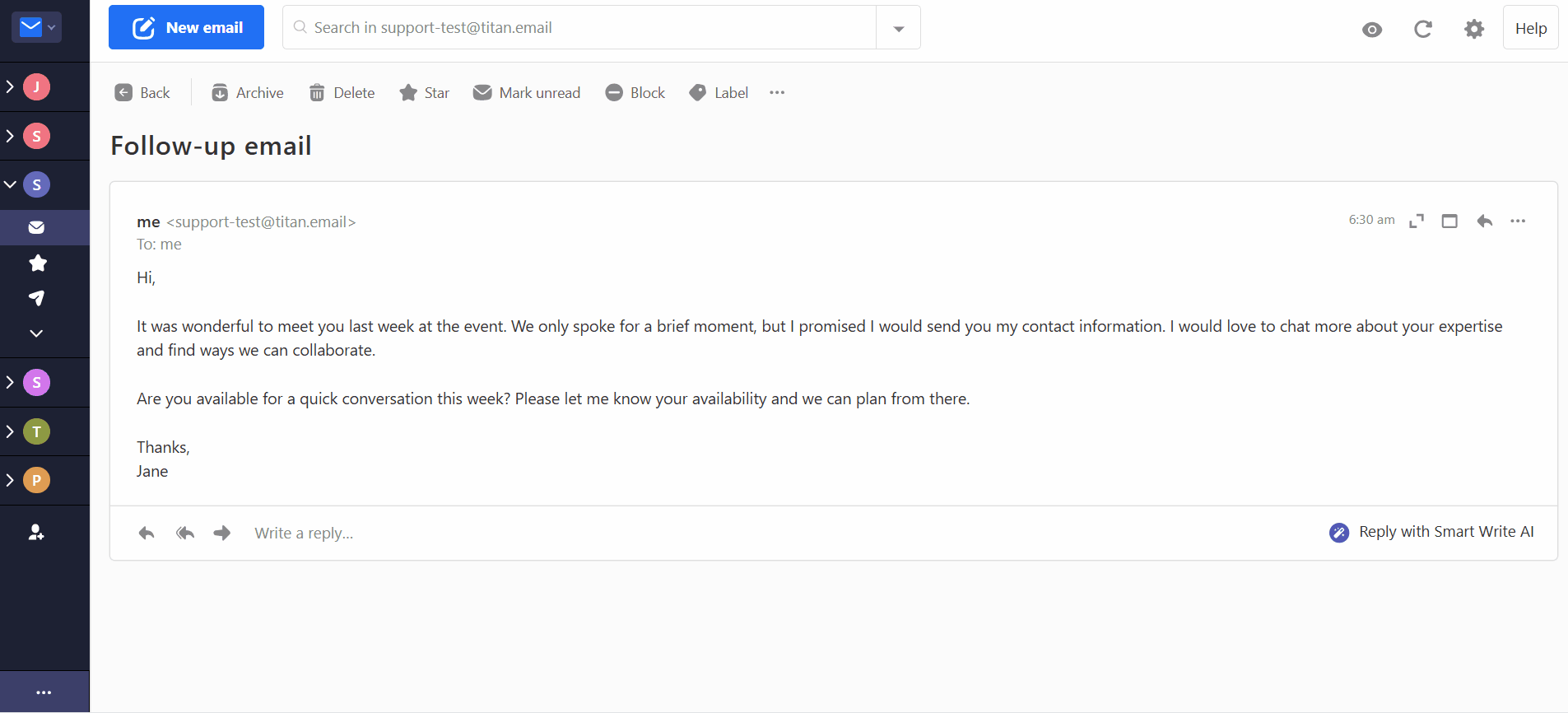Open the more actions menu in the toolbar

pyautogui.click(x=777, y=93)
